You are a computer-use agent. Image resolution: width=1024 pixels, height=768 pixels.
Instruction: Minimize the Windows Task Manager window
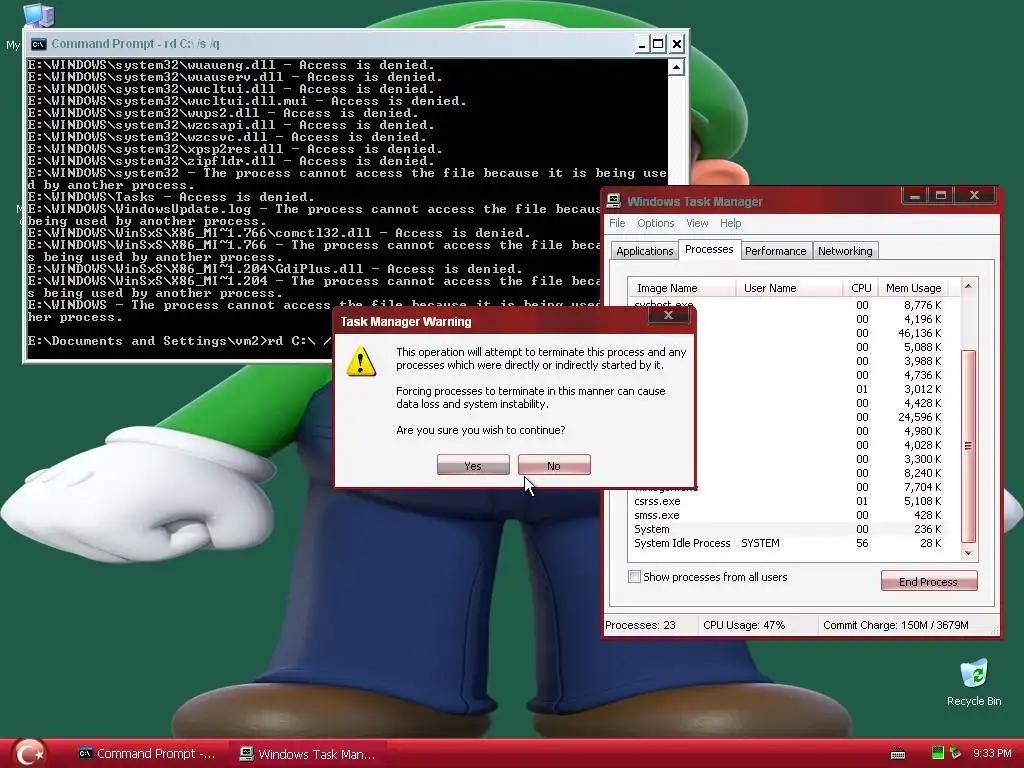pyautogui.click(x=914, y=195)
